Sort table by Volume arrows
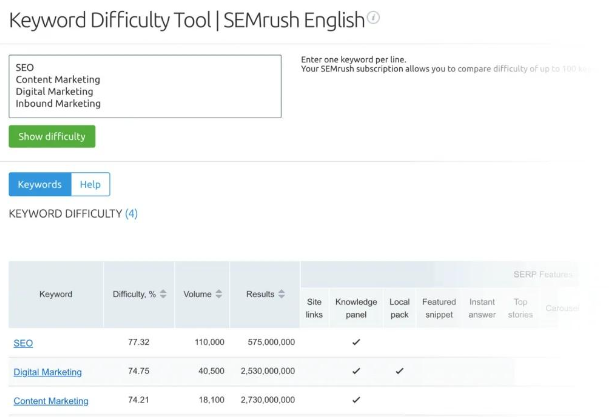Image resolution: width=609 pixels, height=417 pixels. click(219, 294)
